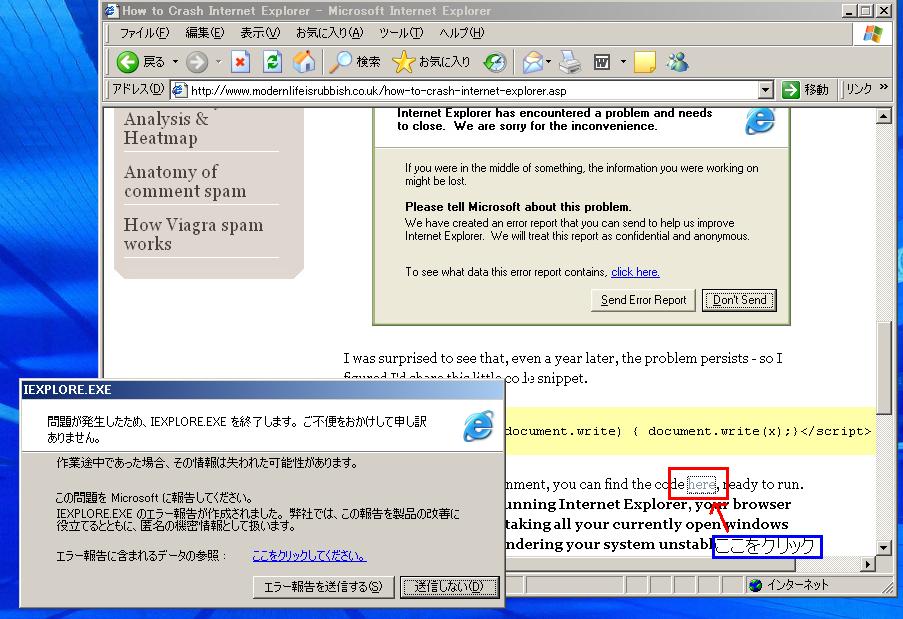Click the Go (移動) green arrow button
This screenshot has height=619, width=903.
pyautogui.click(x=805, y=90)
